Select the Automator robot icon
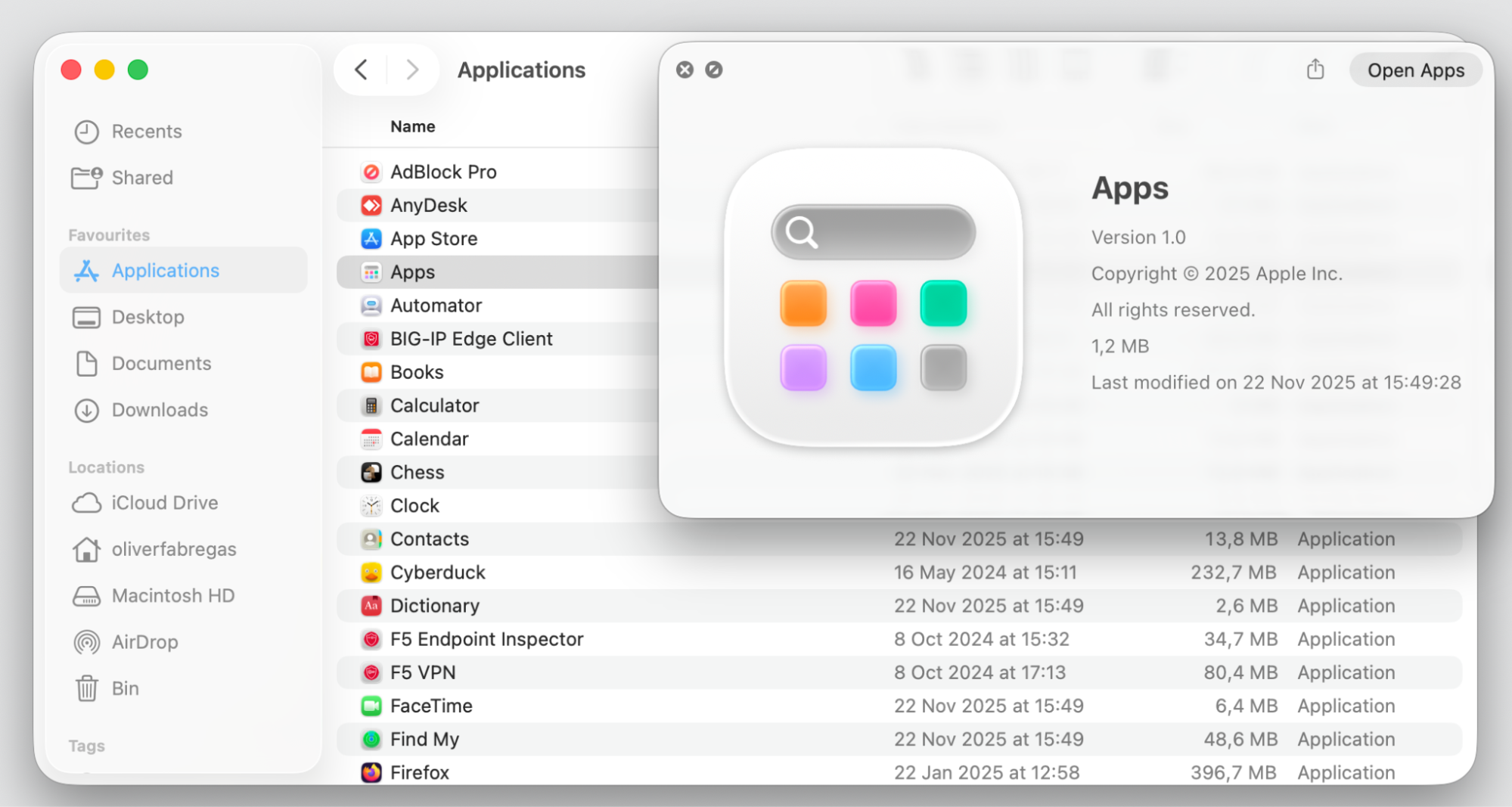Image resolution: width=1512 pixels, height=807 pixels. tap(371, 306)
